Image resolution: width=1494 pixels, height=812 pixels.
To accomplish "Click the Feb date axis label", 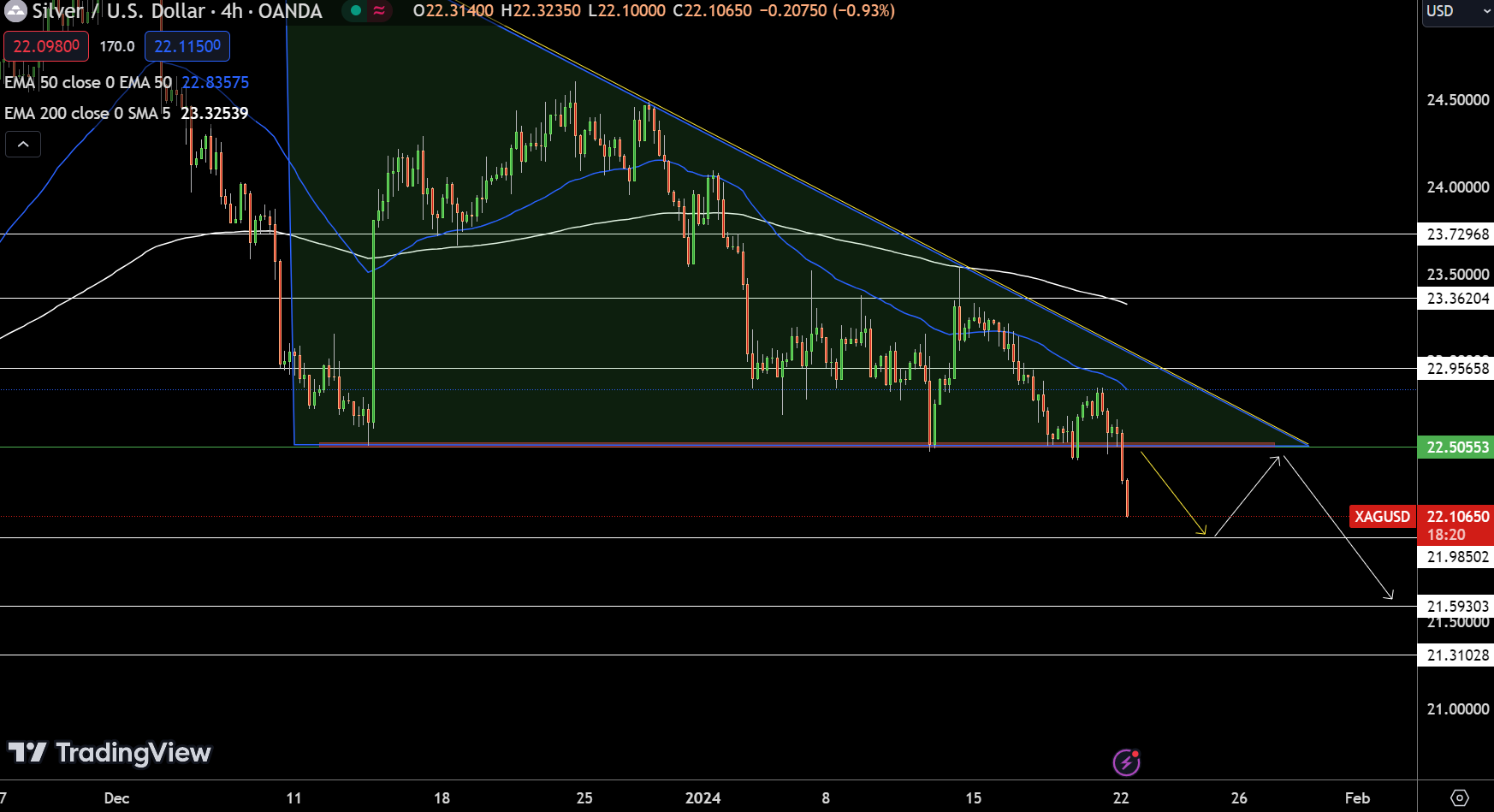I will (x=1357, y=797).
